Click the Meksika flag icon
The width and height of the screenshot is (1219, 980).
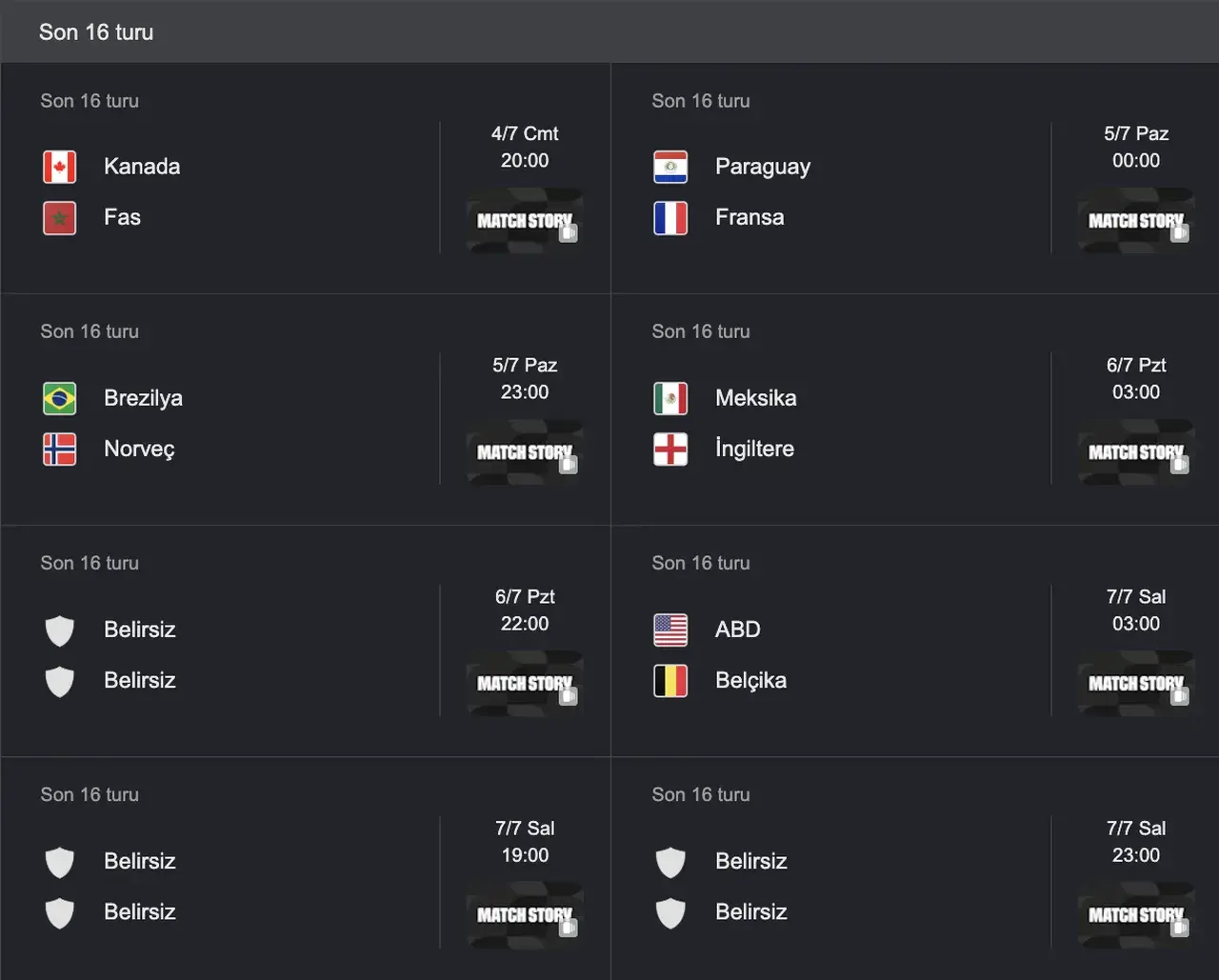(x=670, y=398)
